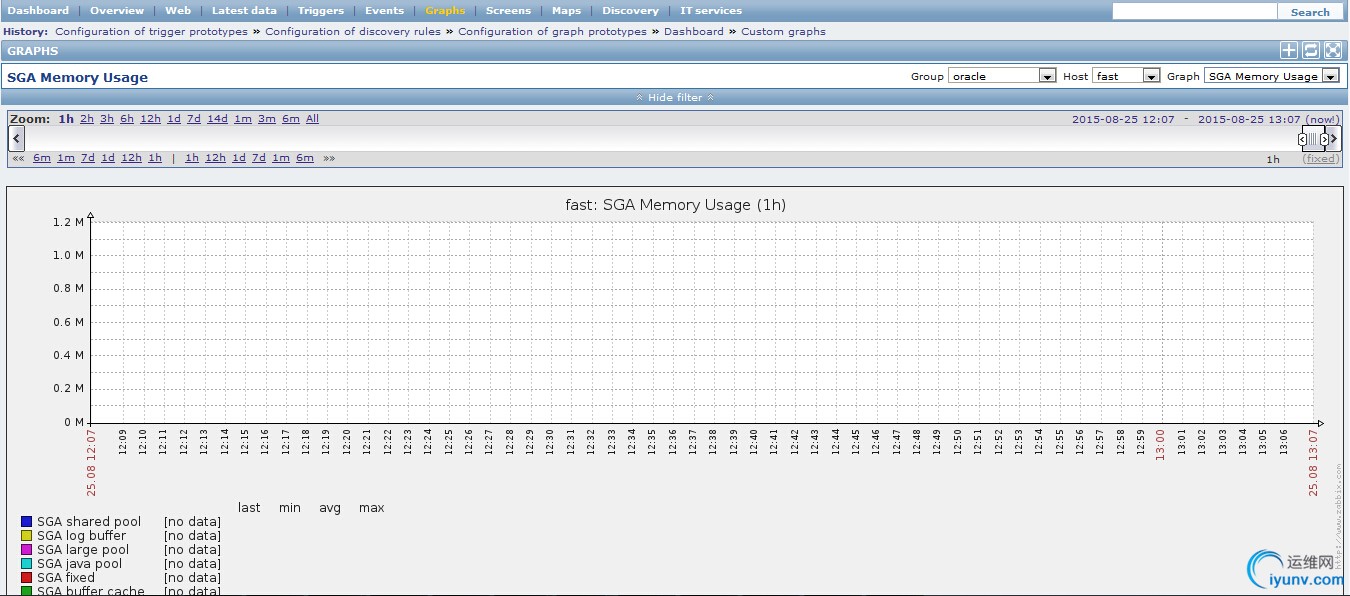
Task: Open the Triggers menu tab
Action: [321, 10]
